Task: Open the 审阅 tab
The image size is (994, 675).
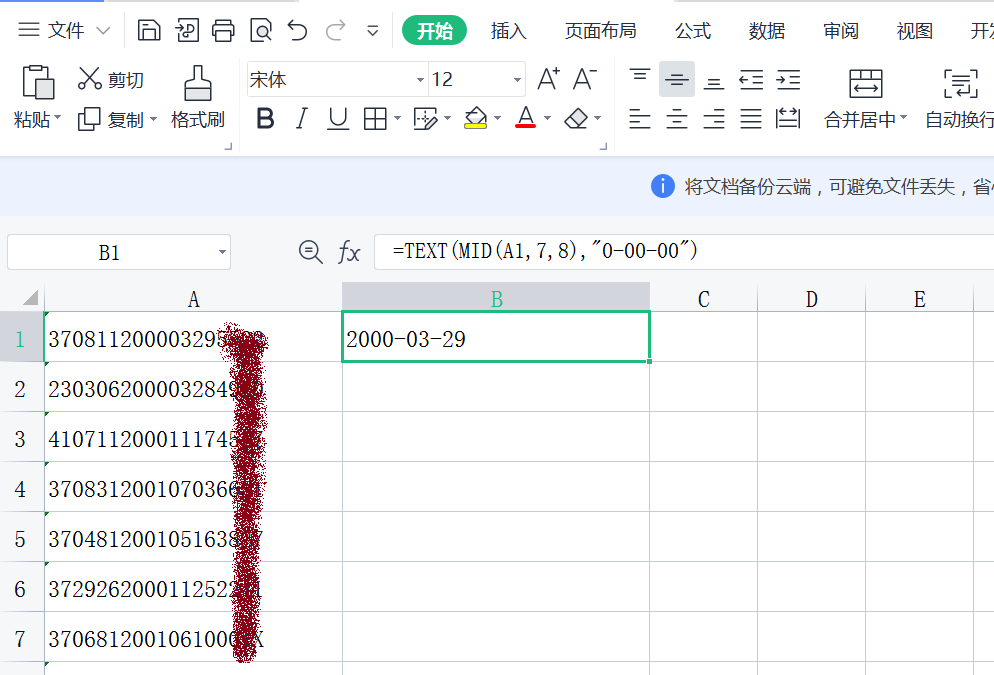Action: [x=841, y=30]
